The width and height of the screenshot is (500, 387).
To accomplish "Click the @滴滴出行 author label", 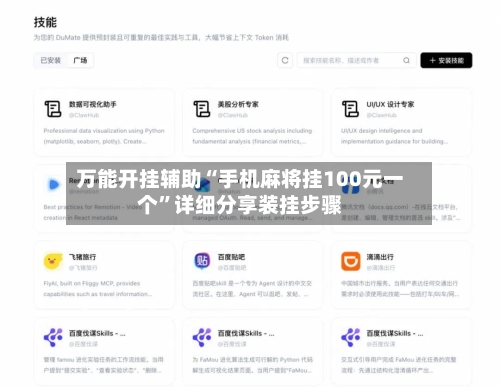I will click(x=381, y=268).
